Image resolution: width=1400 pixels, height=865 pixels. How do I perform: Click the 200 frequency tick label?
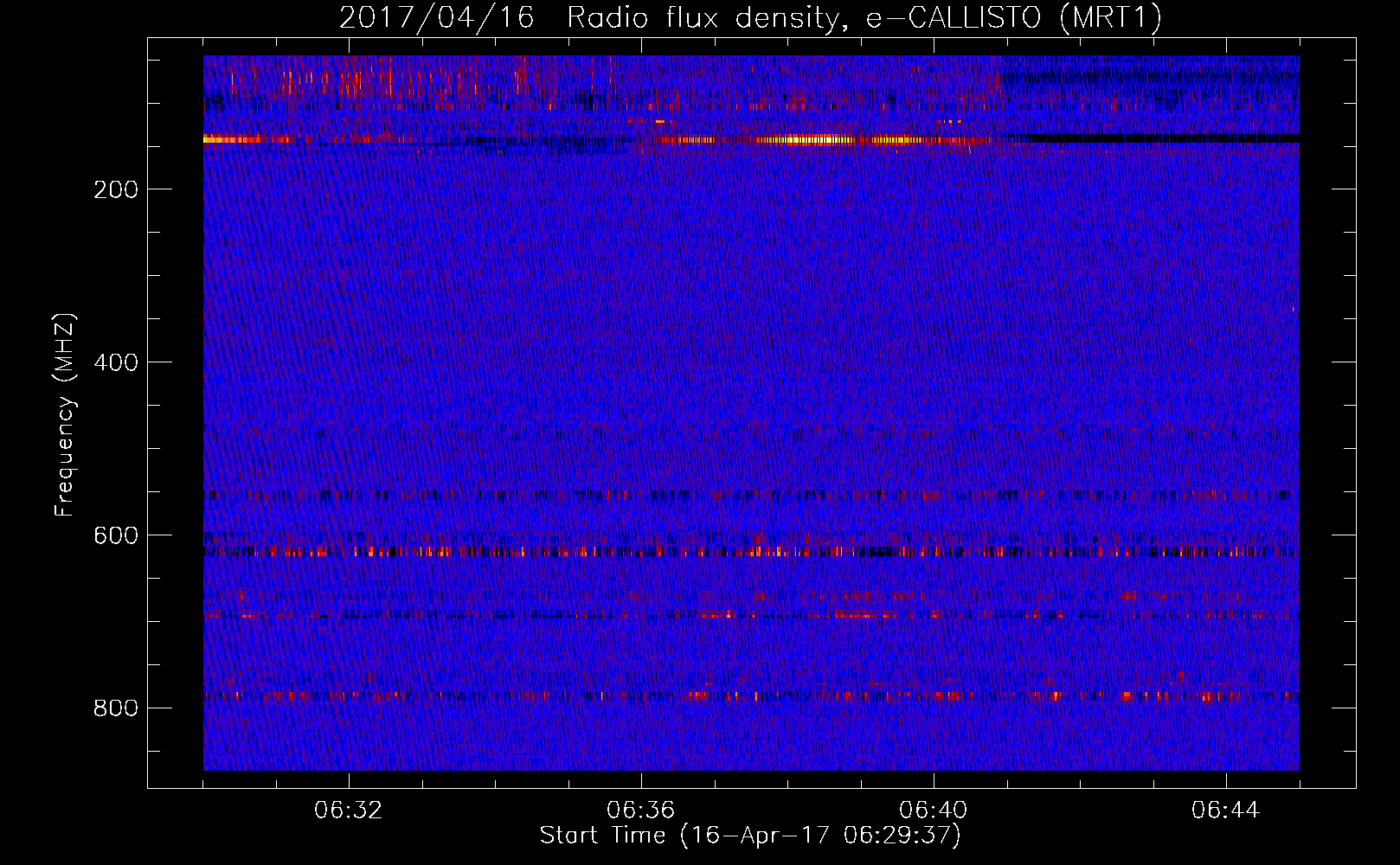[116, 189]
